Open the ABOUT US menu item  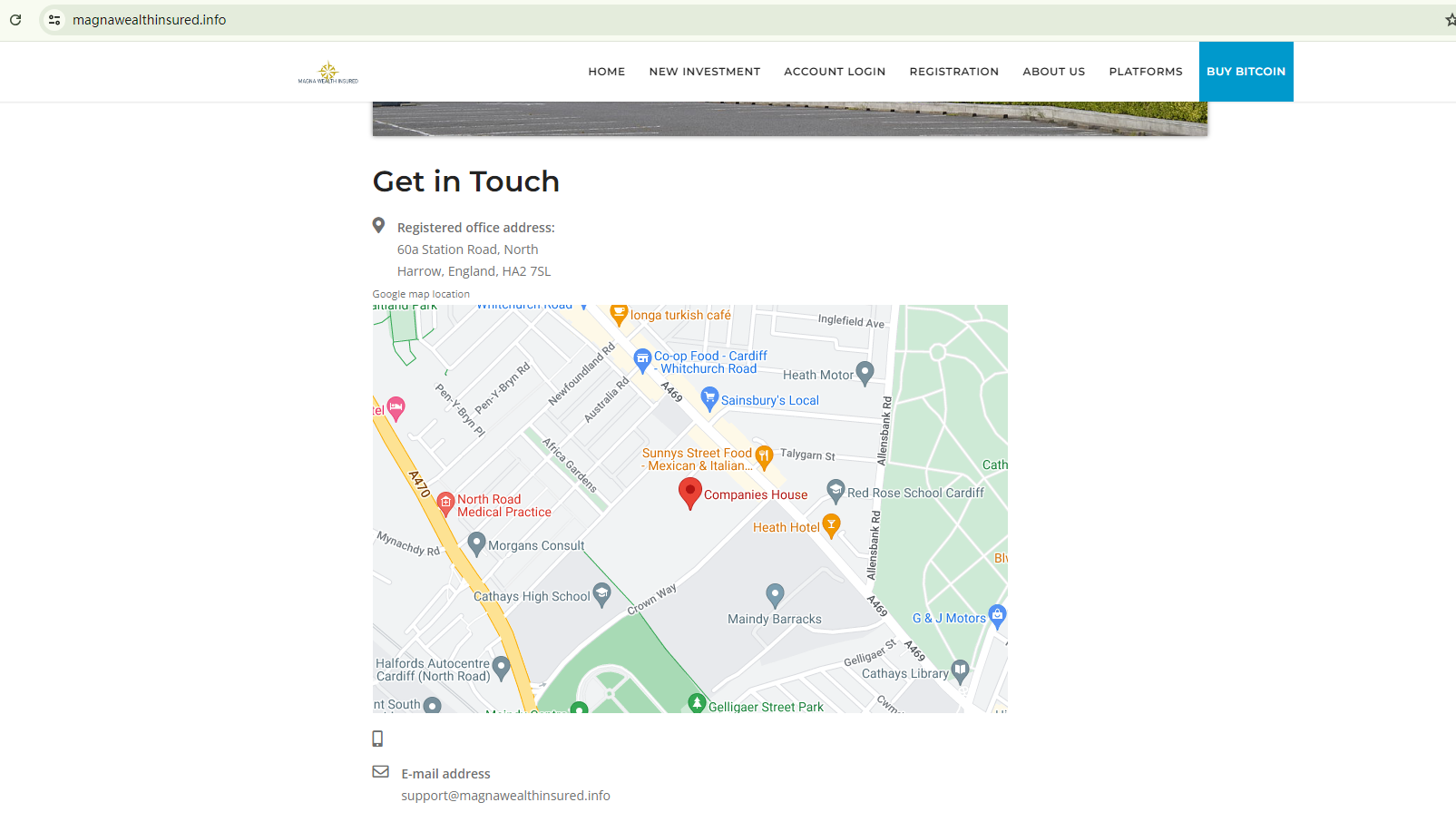tap(1054, 72)
